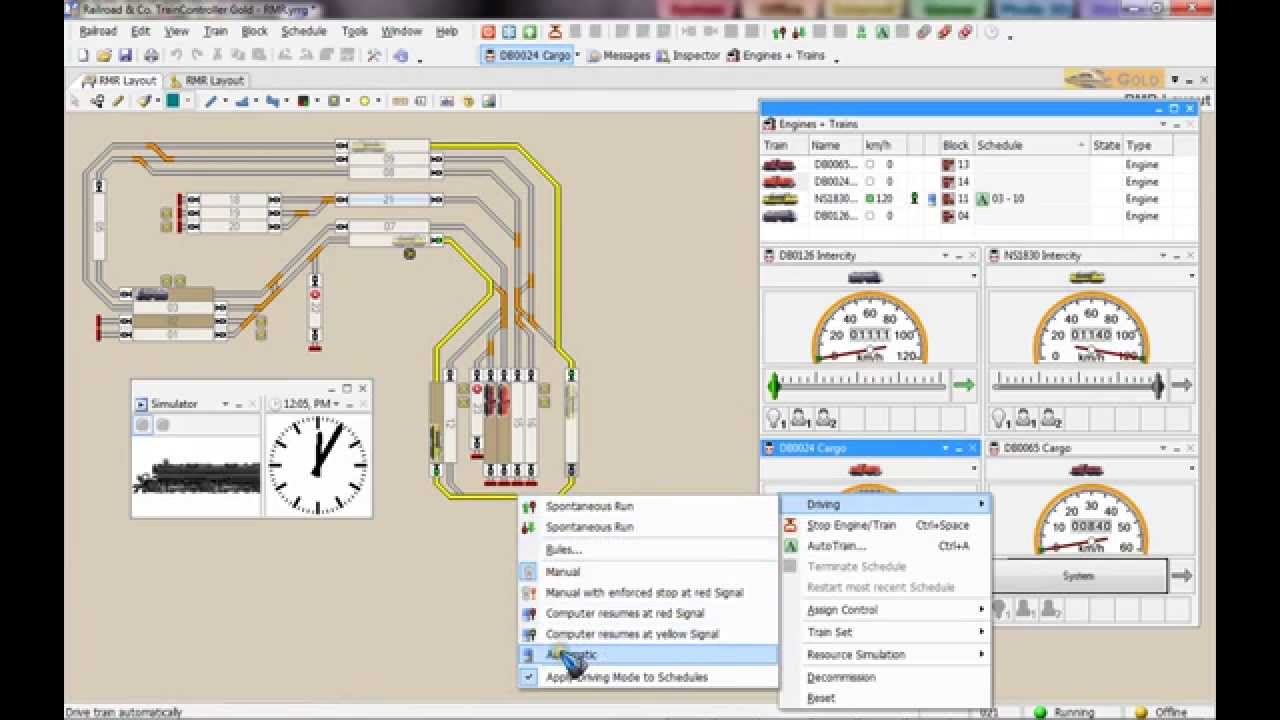Viewport: 1280px width, 720px height.
Task: Click the AutoTrain green A toolbar icon
Action: click(883, 32)
